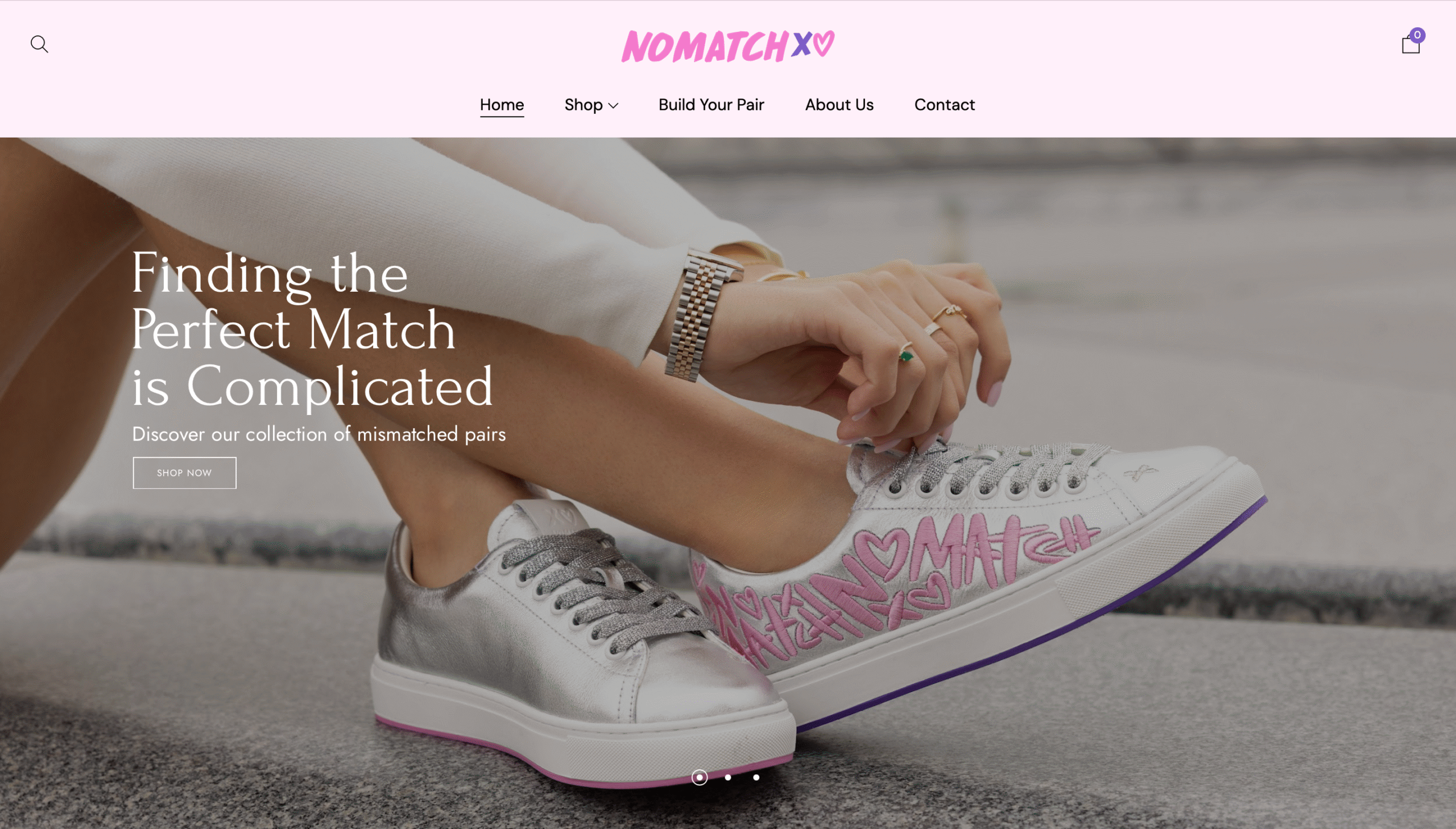1456x829 pixels.
Task: Click the NOMATCH XO logo
Action: tap(727, 45)
